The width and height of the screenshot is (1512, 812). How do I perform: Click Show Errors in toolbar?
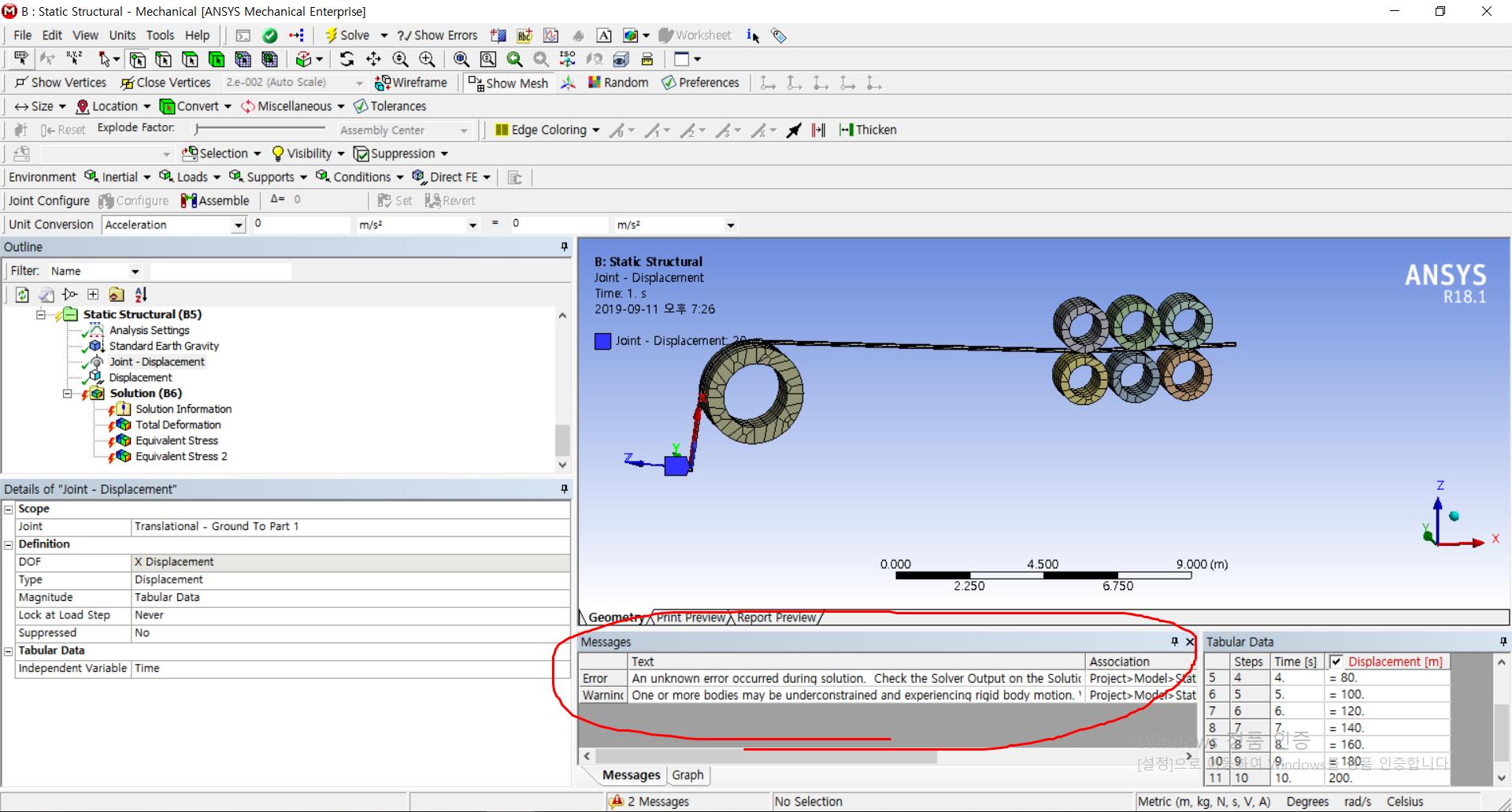(438, 35)
